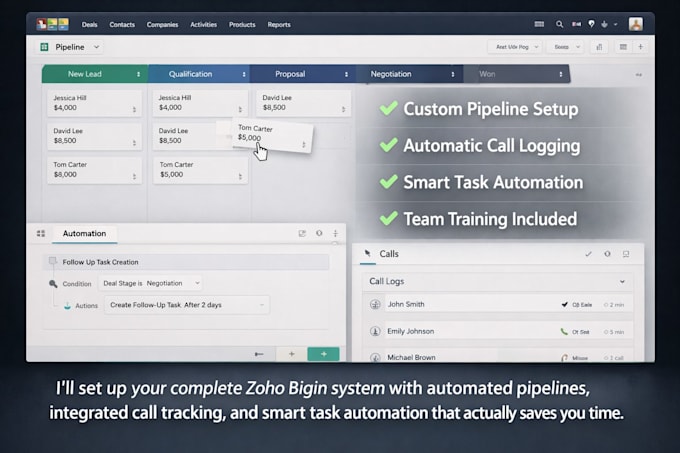The image size is (680, 453).
Task: Open the chart view icon in toolbar
Action: [x=599, y=47]
